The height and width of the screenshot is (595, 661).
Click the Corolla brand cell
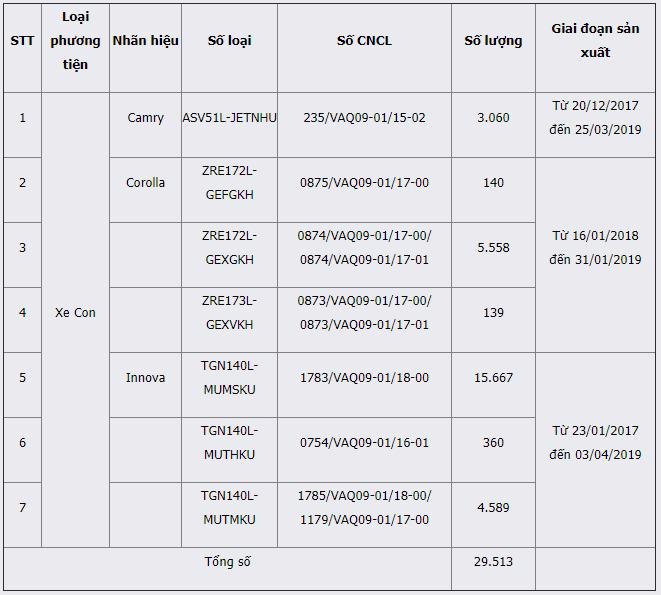click(x=145, y=183)
